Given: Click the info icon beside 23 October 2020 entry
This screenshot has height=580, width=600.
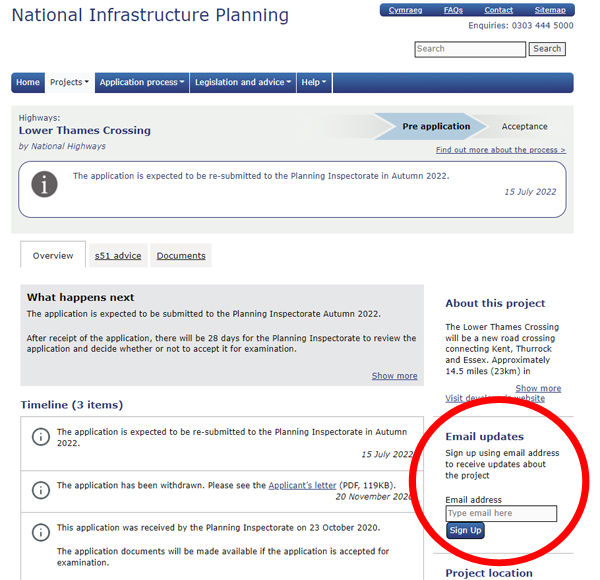Looking at the screenshot, I should (41, 532).
